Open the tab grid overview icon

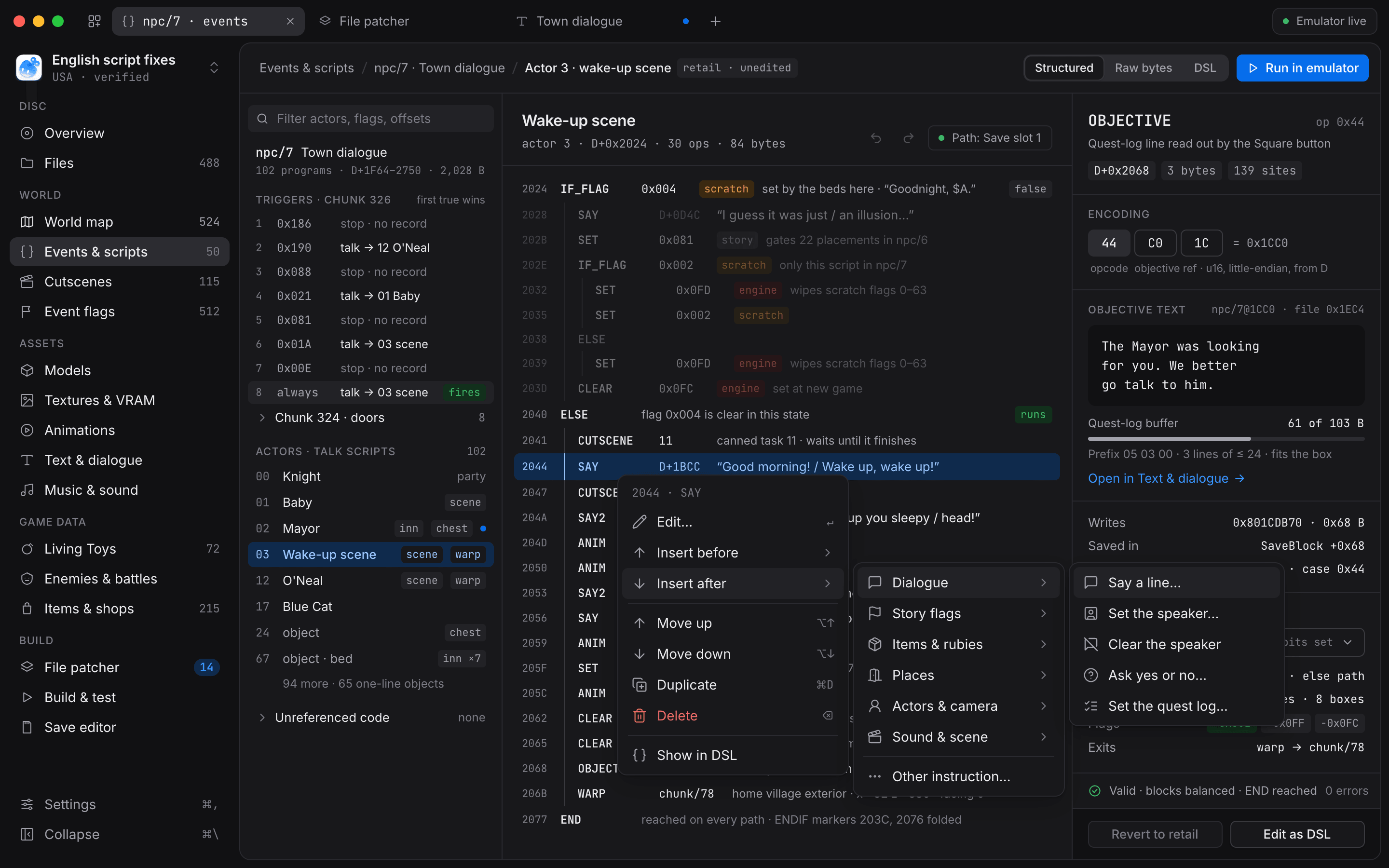[94, 21]
